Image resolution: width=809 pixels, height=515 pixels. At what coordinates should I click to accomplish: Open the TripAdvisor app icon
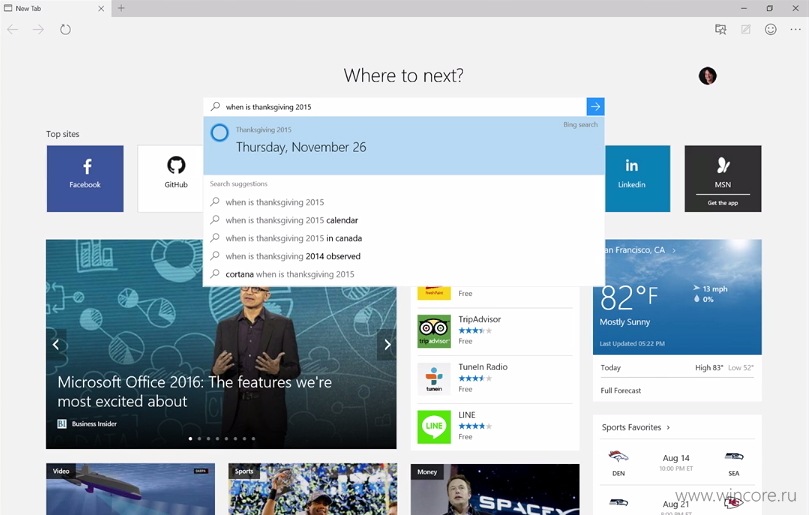434,331
